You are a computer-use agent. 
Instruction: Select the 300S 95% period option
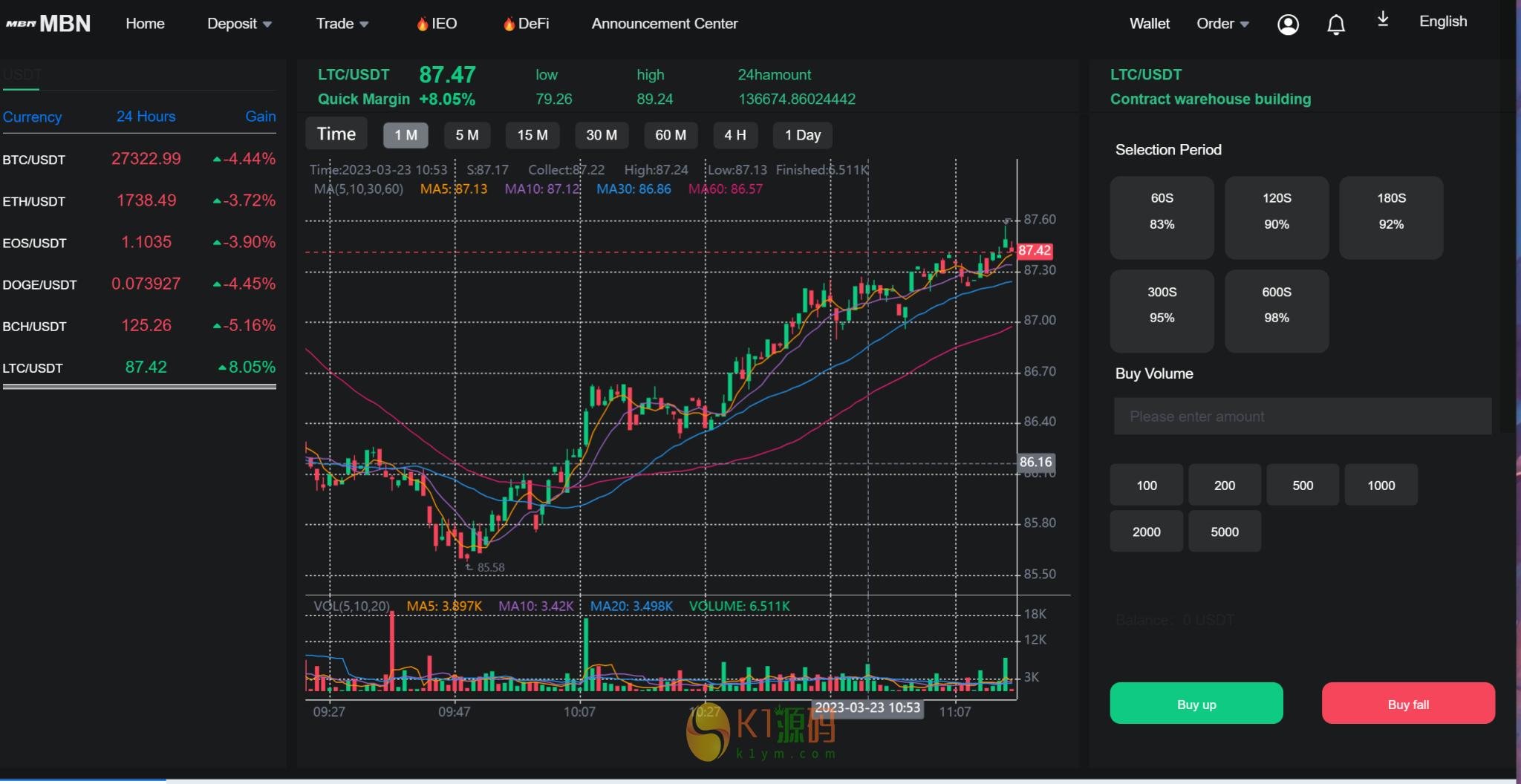pos(1162,311)
